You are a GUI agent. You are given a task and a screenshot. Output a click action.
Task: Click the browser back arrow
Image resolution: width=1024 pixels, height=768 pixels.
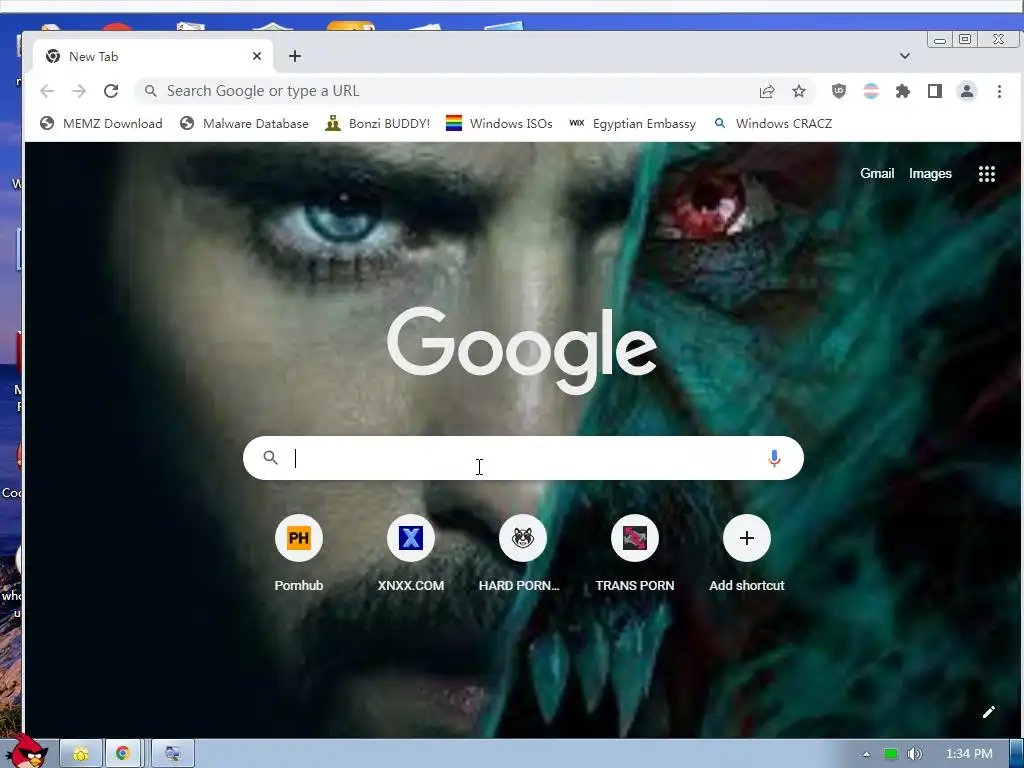(47, 91)
